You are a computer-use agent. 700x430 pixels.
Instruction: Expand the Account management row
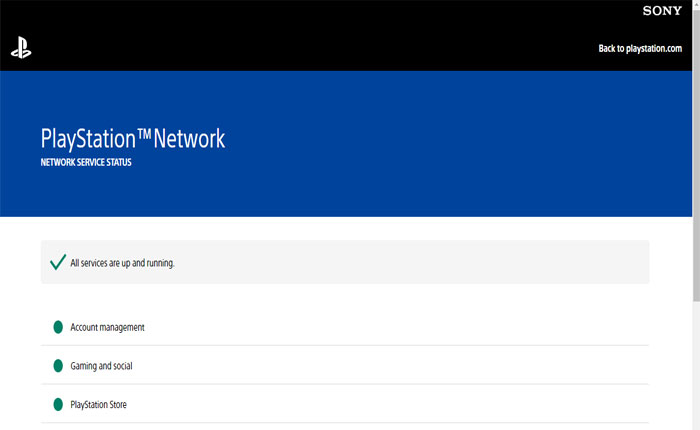point(345,327)
